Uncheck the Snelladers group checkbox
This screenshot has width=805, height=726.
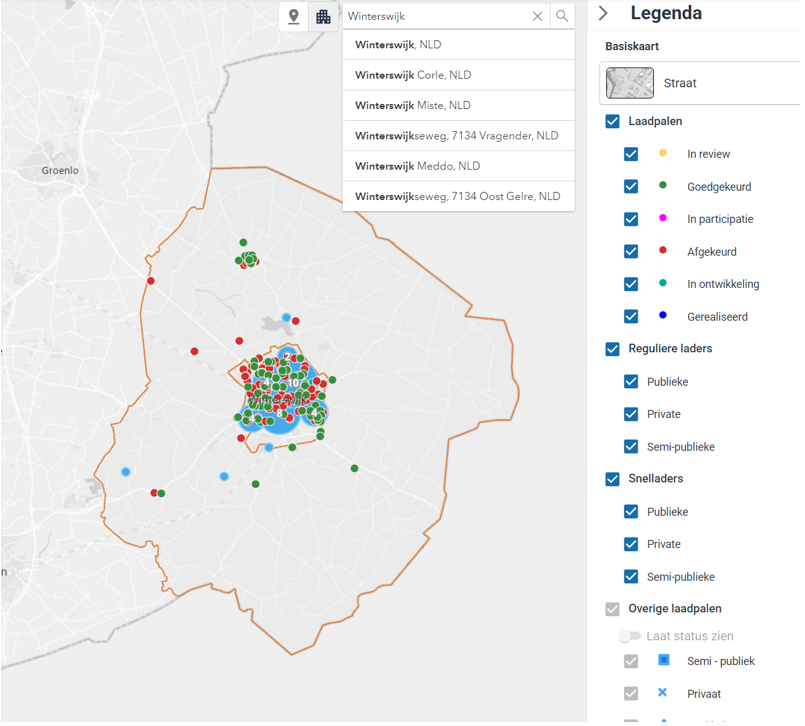point(613,479)
